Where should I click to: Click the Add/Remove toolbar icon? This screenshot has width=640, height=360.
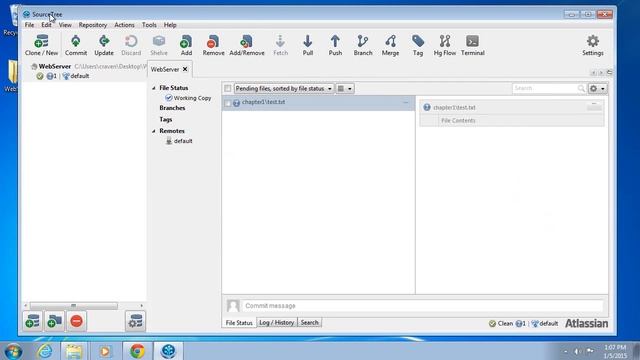pyautogui.click(x=247, y=45)
